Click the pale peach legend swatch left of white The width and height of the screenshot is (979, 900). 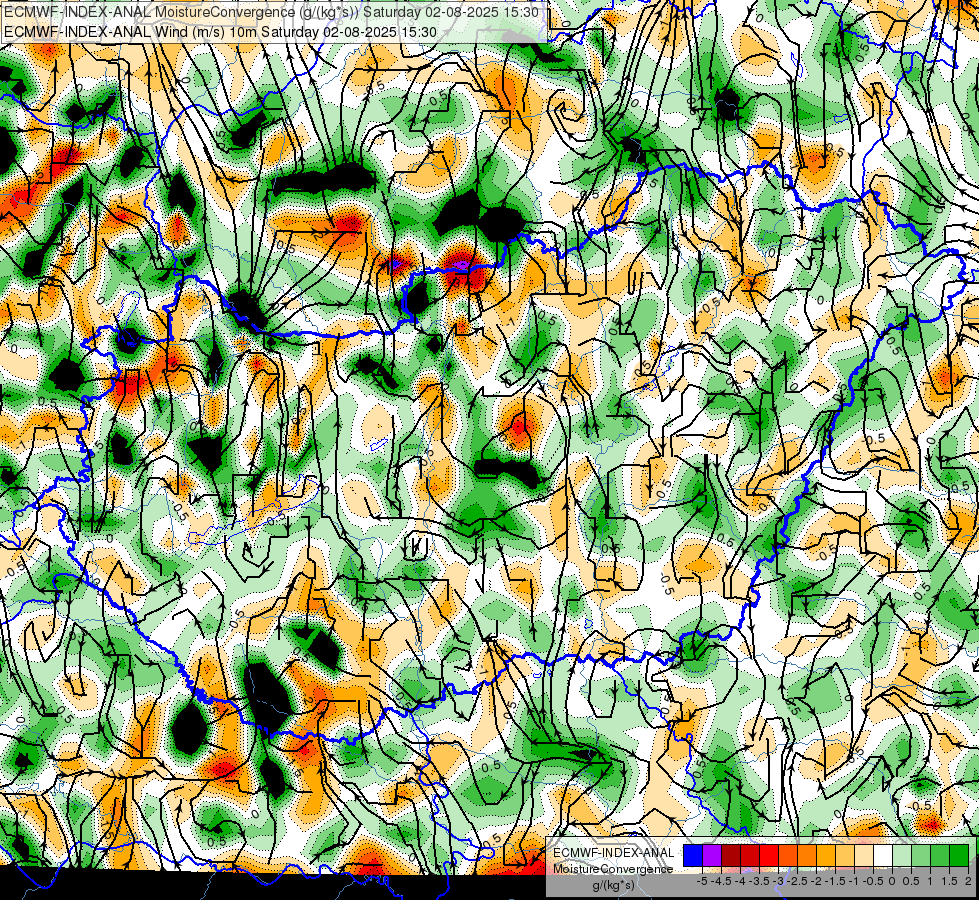(864, 855)
